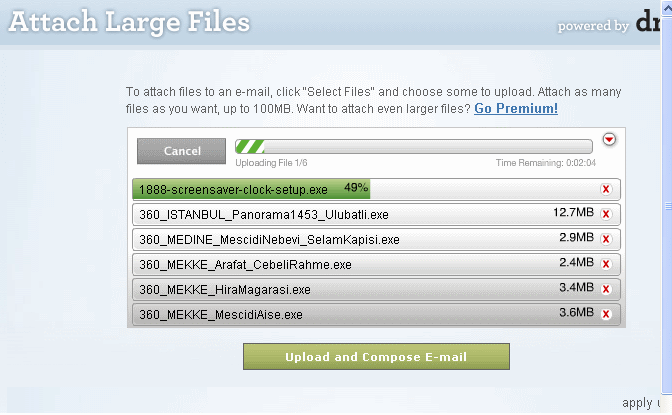Click the Attach Large Files heading
672x415 pixels.
click(129, 21)
